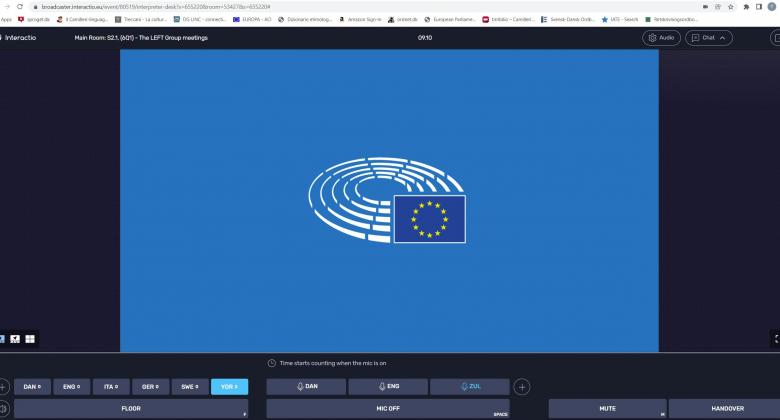Image resolution: width=780 pixels, height=420 pixels.
Task: Click the '09:10' clock text
Action: coord(425,38)
